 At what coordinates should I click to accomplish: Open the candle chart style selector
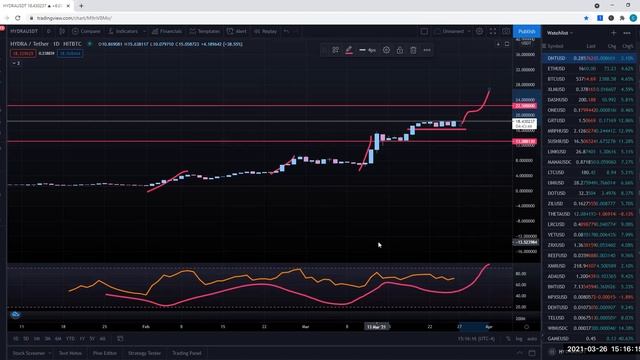[x=62, y=31]
